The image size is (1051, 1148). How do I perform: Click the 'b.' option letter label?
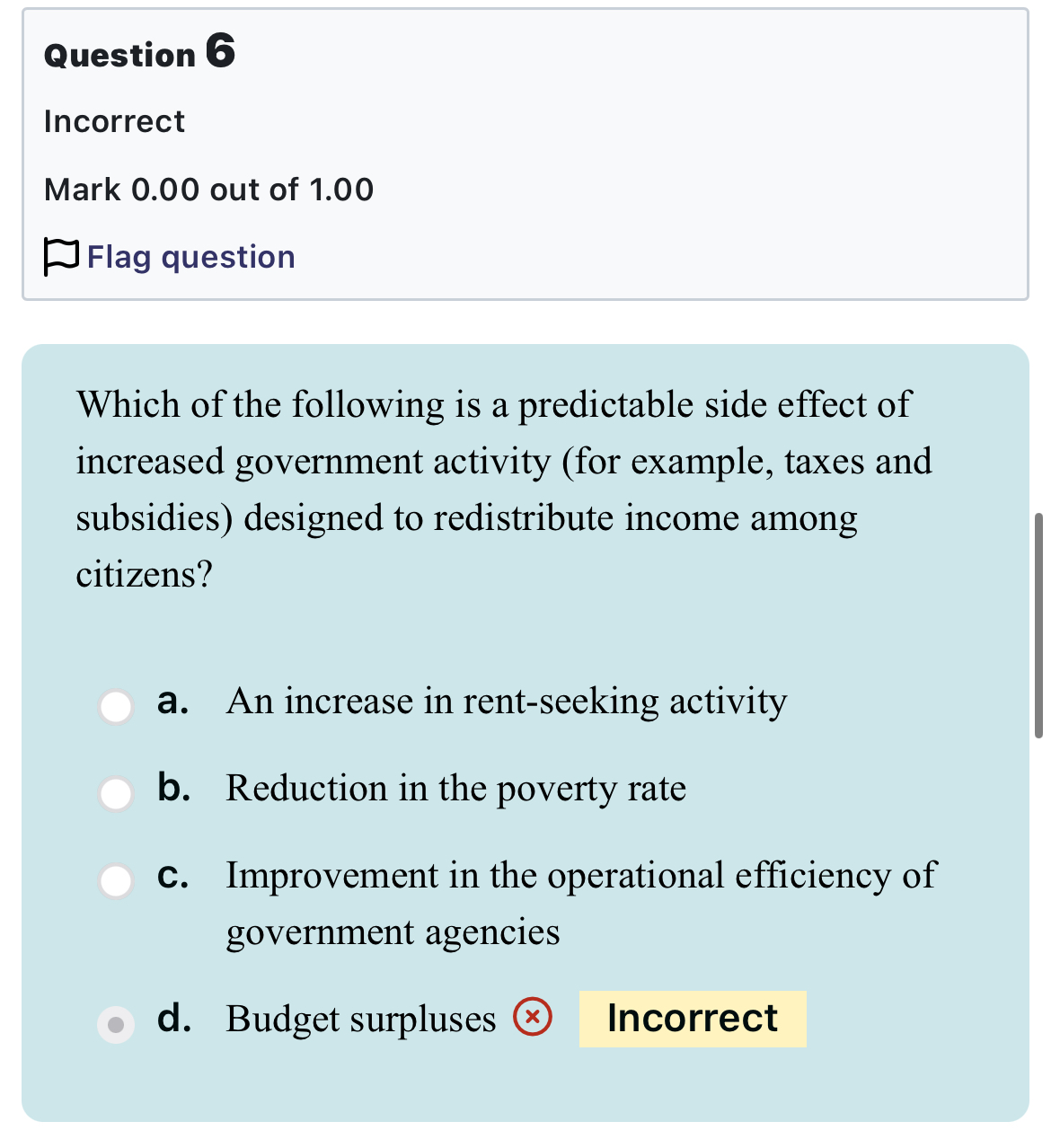173,788
